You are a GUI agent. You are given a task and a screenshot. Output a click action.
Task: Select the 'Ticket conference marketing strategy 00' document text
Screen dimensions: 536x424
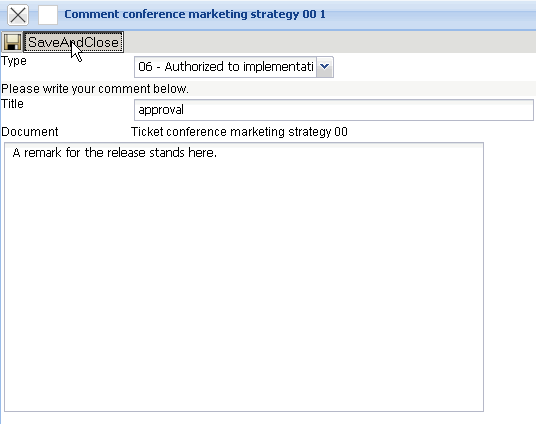pyautogui.click(x=239, y=132)
